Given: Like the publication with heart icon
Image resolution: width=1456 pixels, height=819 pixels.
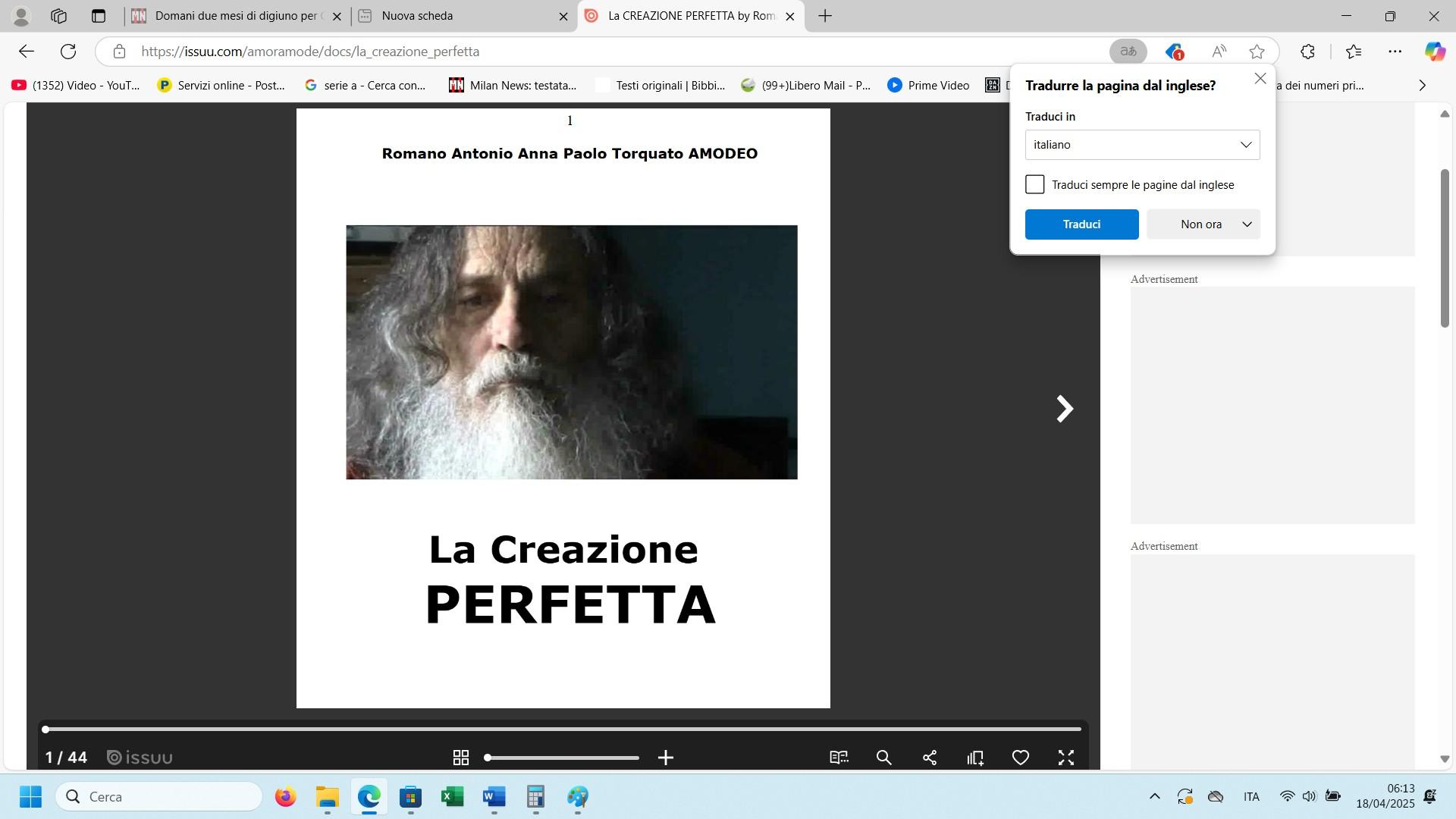Looking at the screenshot, I should click(x=1021, y=758).
